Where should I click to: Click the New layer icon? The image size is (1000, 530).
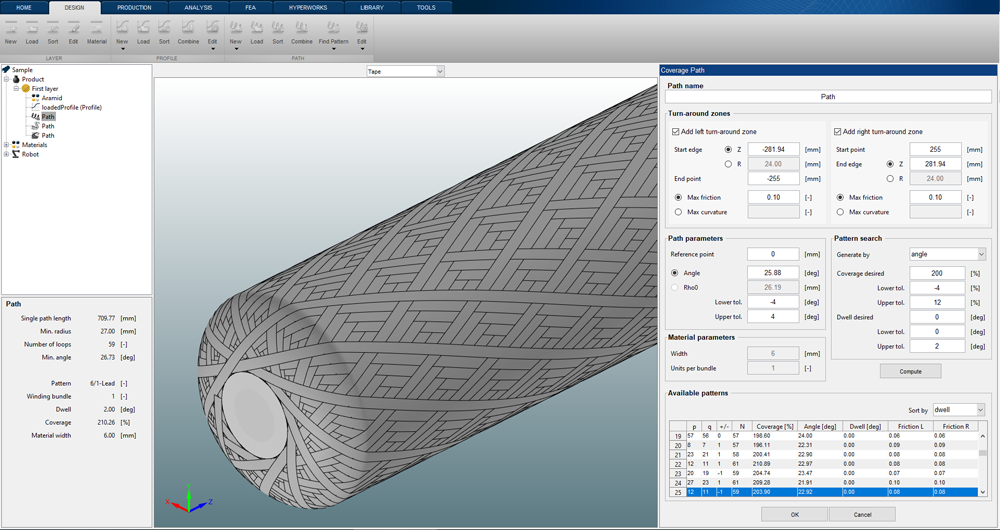click(x=10, y=29)
